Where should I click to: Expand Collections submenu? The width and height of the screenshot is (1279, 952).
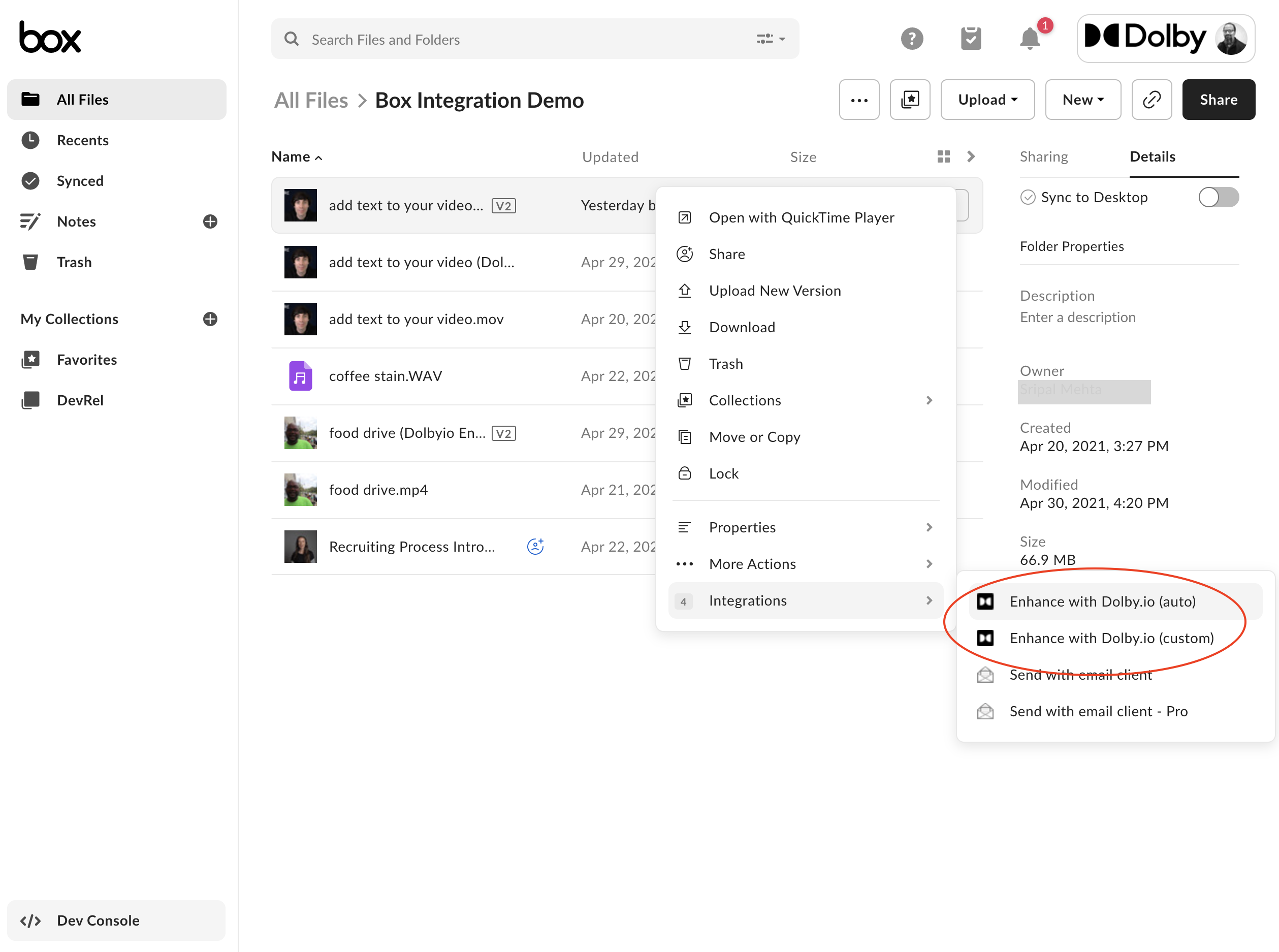806,400
